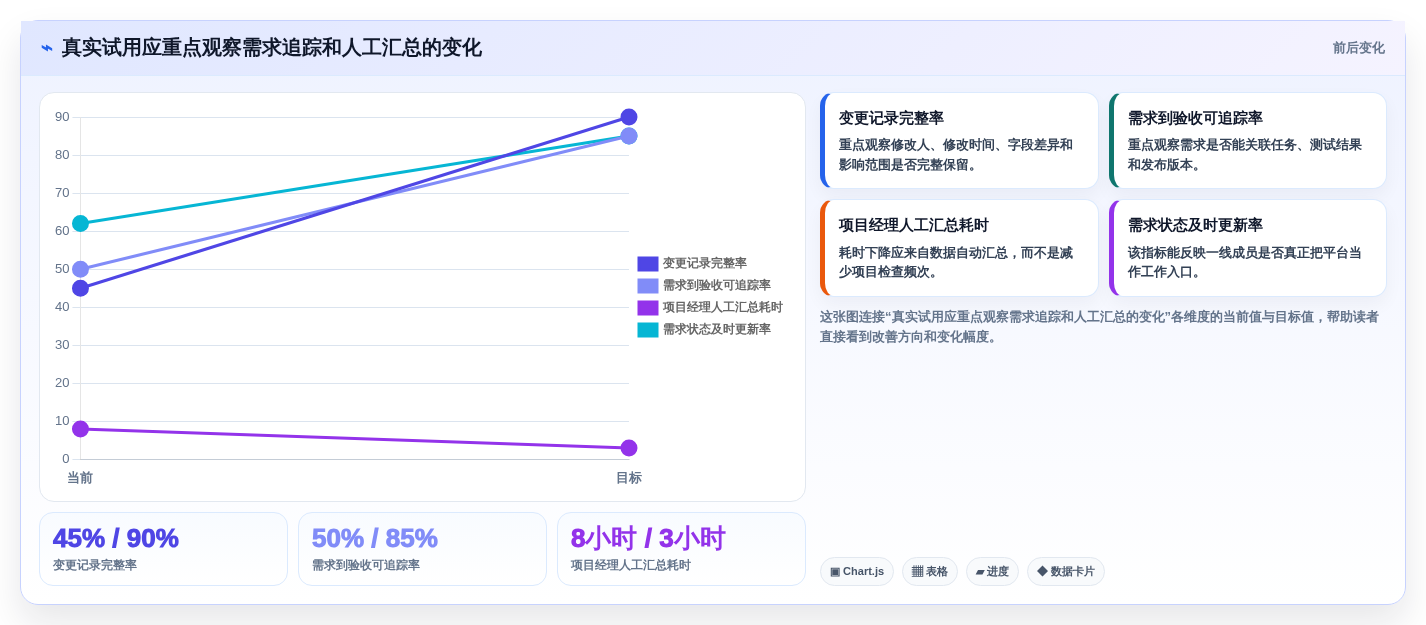Toggle 需求状态及时更新率 legend color swatch
The width and height of the screenshot is (1426, 625).
(648, 330)
